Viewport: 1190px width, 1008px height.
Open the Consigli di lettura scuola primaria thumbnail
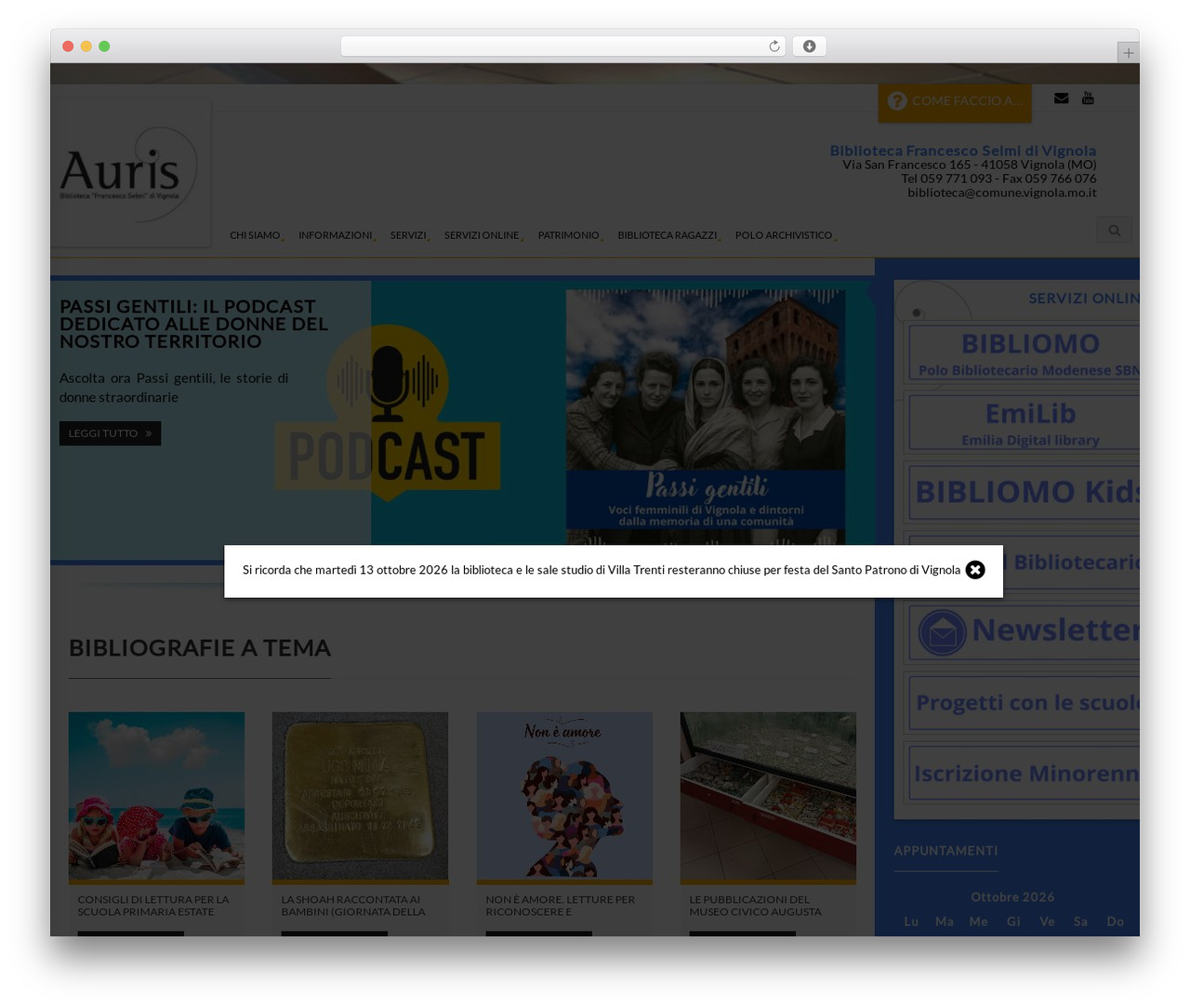[156, 796]
